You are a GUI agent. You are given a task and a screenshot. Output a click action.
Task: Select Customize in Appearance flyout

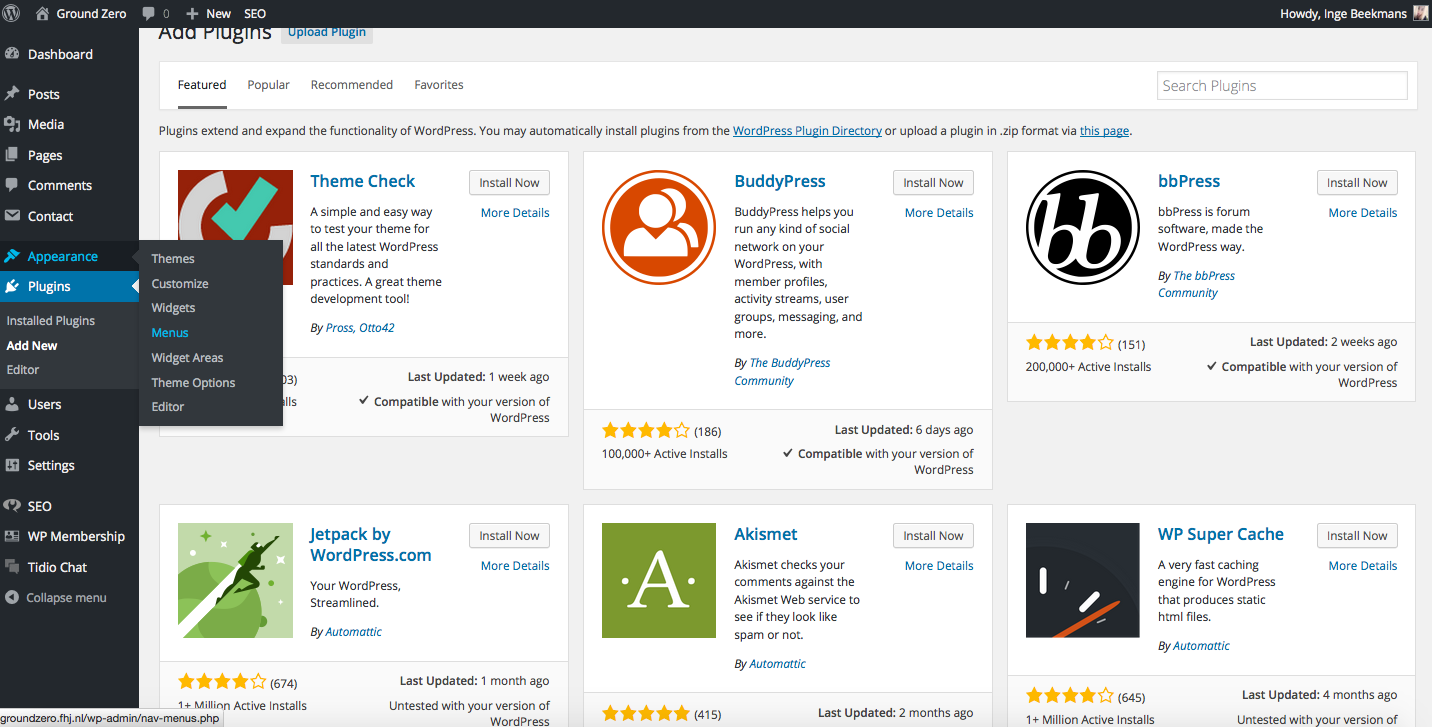[x=180, y=283]
